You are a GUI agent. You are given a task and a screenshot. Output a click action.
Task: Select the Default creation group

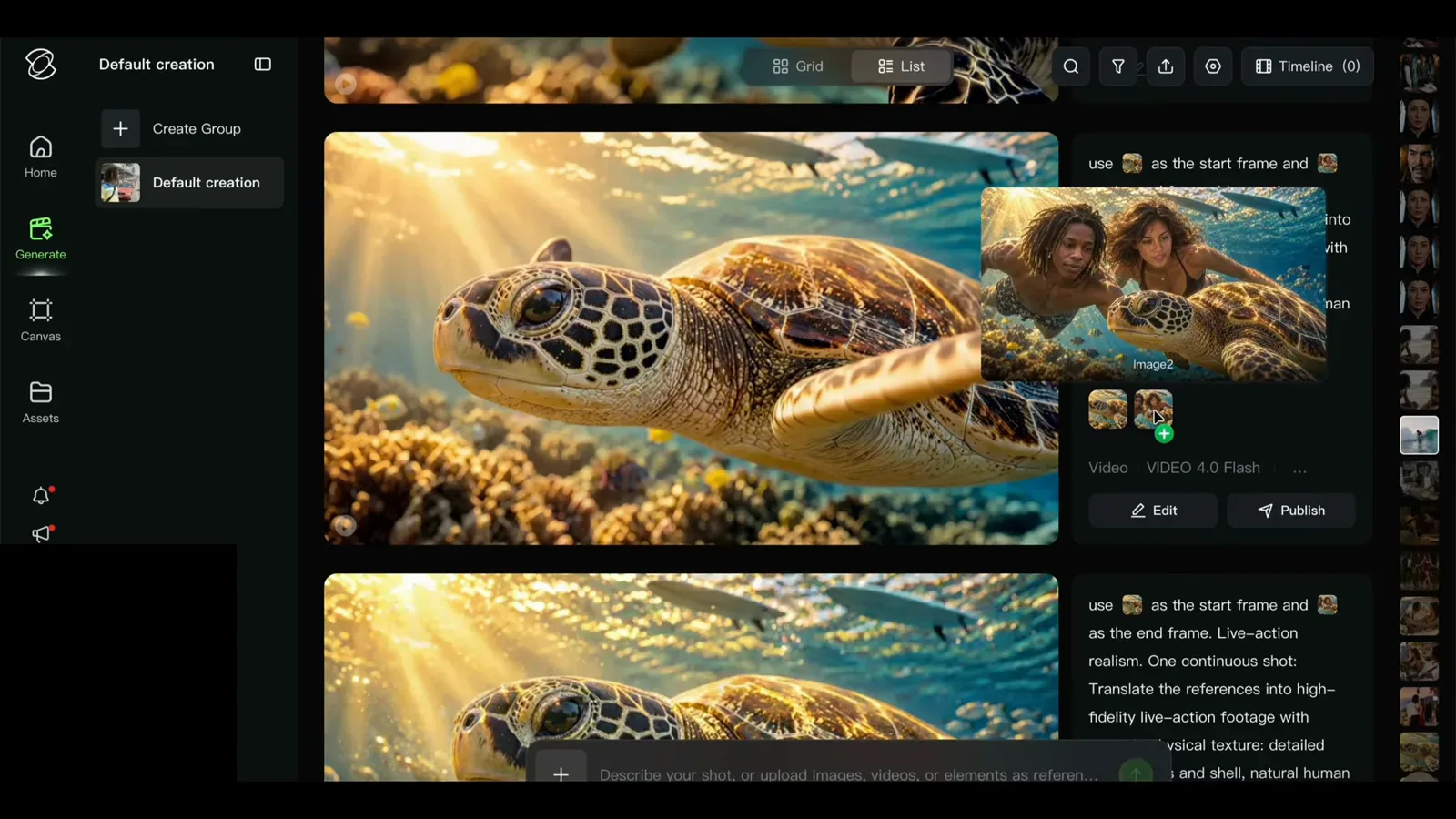(x=189, y=183)
